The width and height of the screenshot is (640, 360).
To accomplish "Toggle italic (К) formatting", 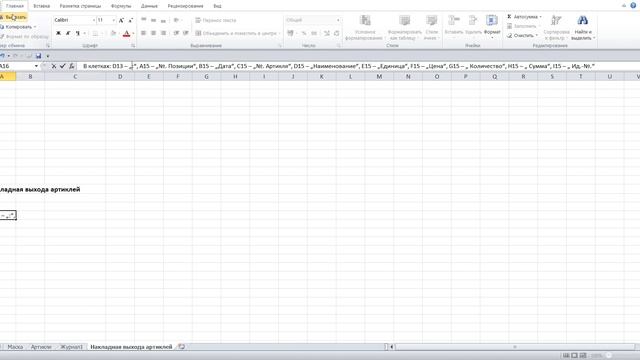I will [68, 33].
